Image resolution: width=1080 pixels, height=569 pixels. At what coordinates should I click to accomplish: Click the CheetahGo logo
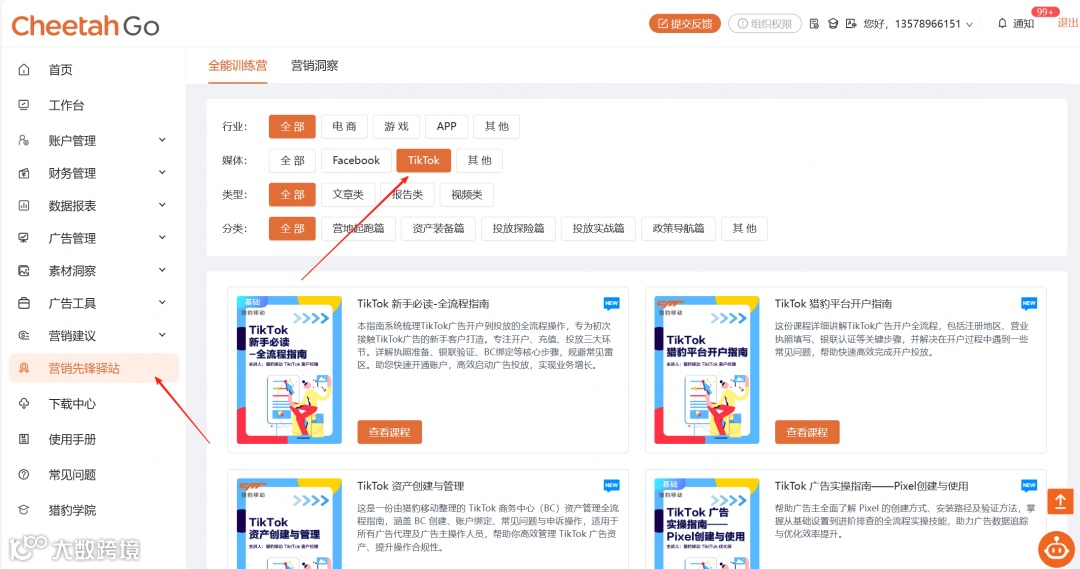[85, 26]
